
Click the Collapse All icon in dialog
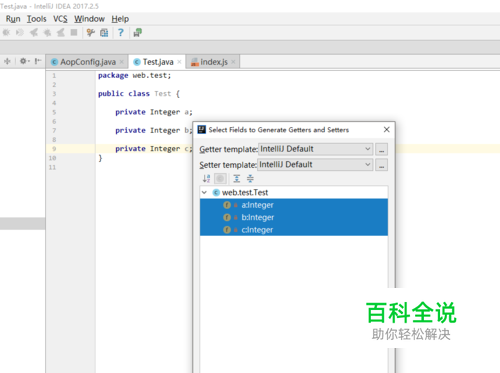coord(250,179)
